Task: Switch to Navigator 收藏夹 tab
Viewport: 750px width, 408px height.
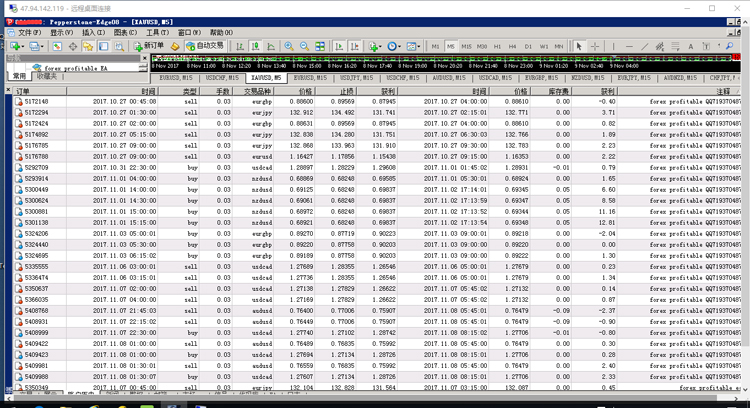Action: [47, 77]
